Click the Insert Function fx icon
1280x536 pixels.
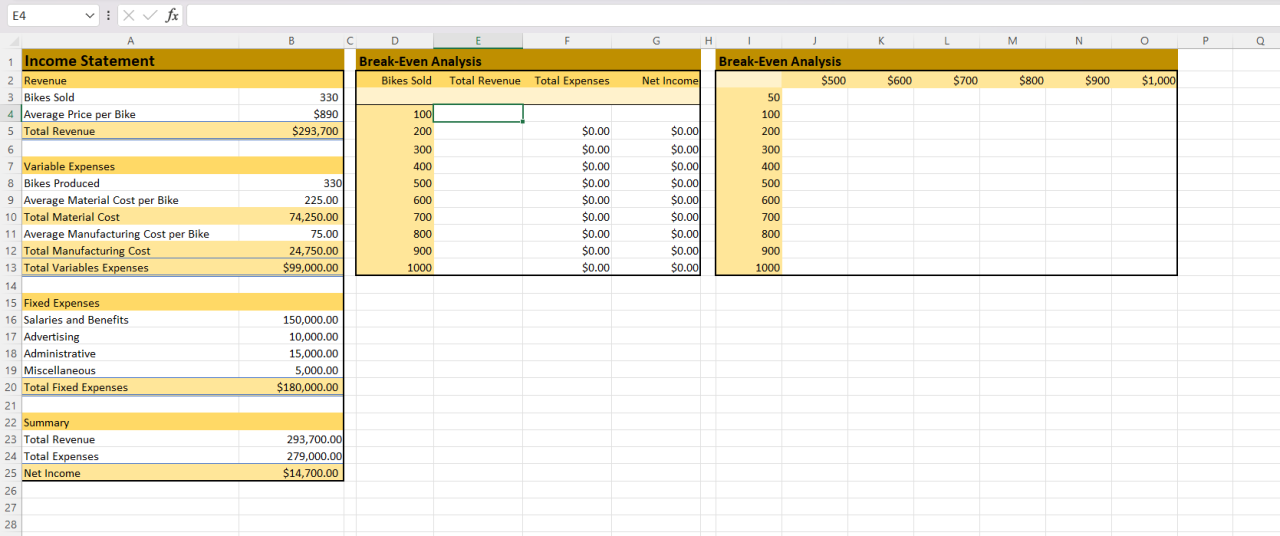tap(172, 15)
